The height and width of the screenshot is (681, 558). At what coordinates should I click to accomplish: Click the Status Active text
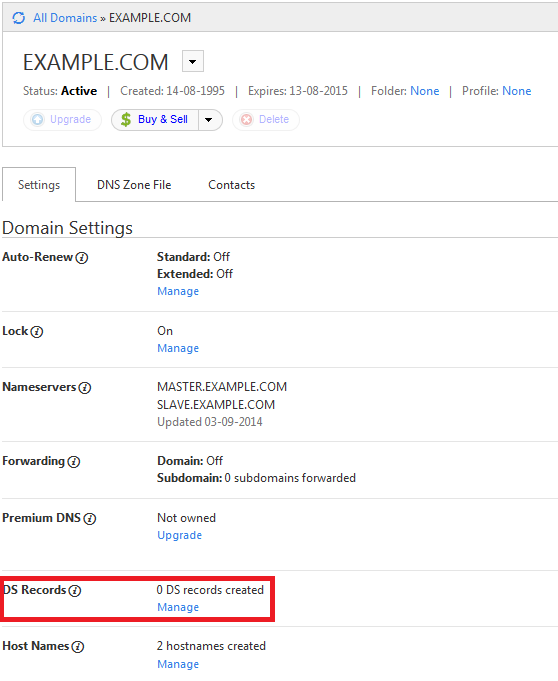tap(60, 91)
